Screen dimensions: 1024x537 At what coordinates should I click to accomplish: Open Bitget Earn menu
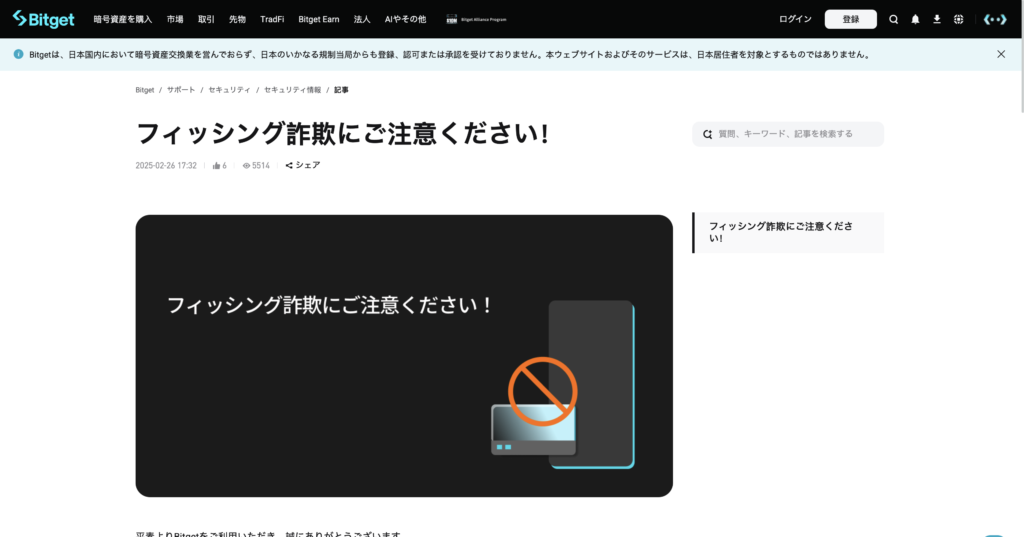[x=319, y=20]
